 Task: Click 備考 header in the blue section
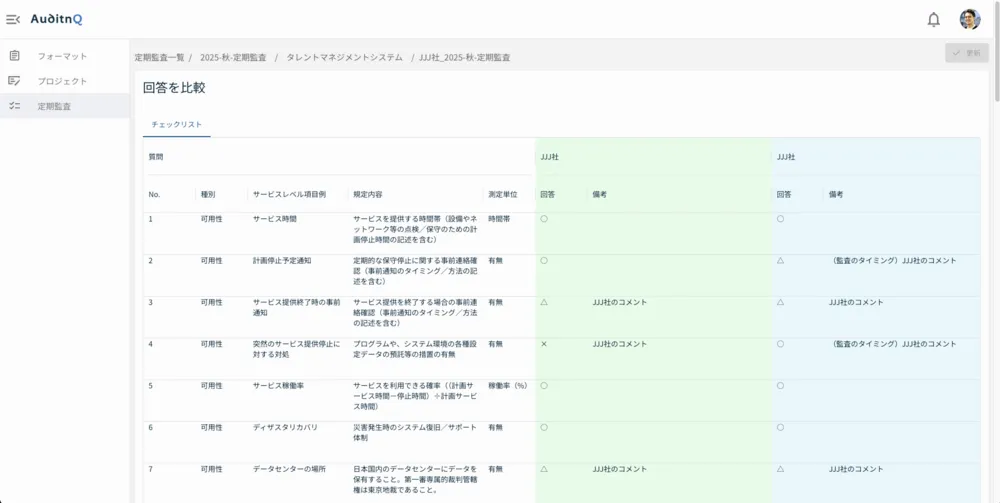coord(836,194)
